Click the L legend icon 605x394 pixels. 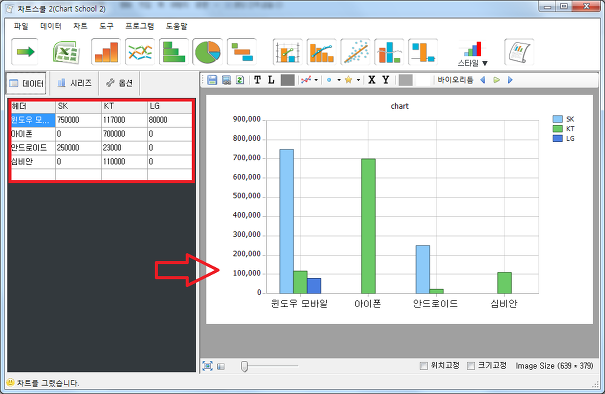[x=271, y=80]
